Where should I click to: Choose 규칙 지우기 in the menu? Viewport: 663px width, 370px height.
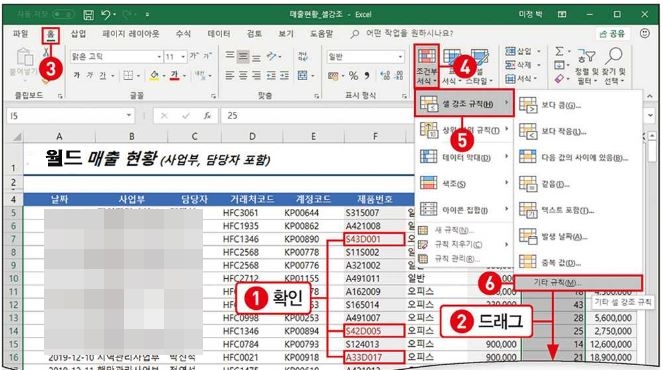click(x=464, y=244)
